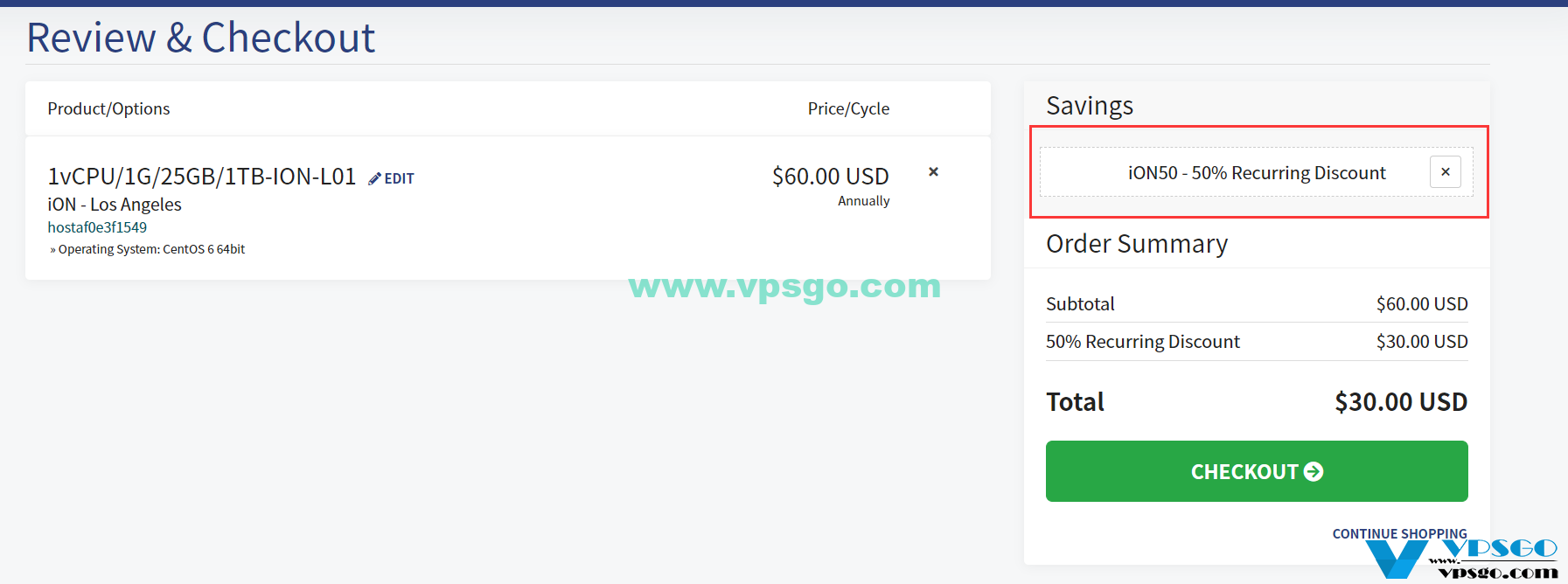Viewport: 1568px width, 584px height.
Task: Click the EDIT link for the product
Action: [x=399, y=178]
